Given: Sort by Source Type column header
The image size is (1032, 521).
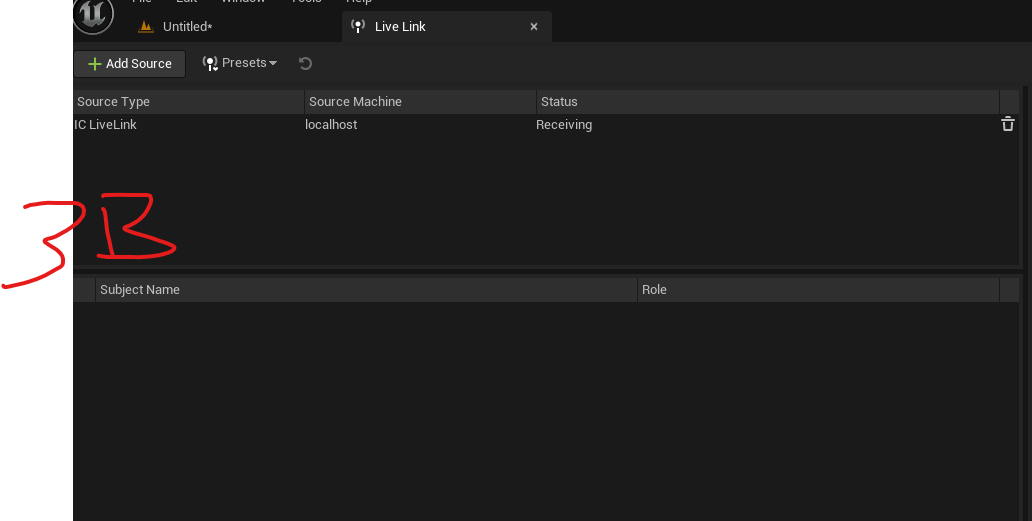Looking at the screenshot, I should click(x=189, y=102).
